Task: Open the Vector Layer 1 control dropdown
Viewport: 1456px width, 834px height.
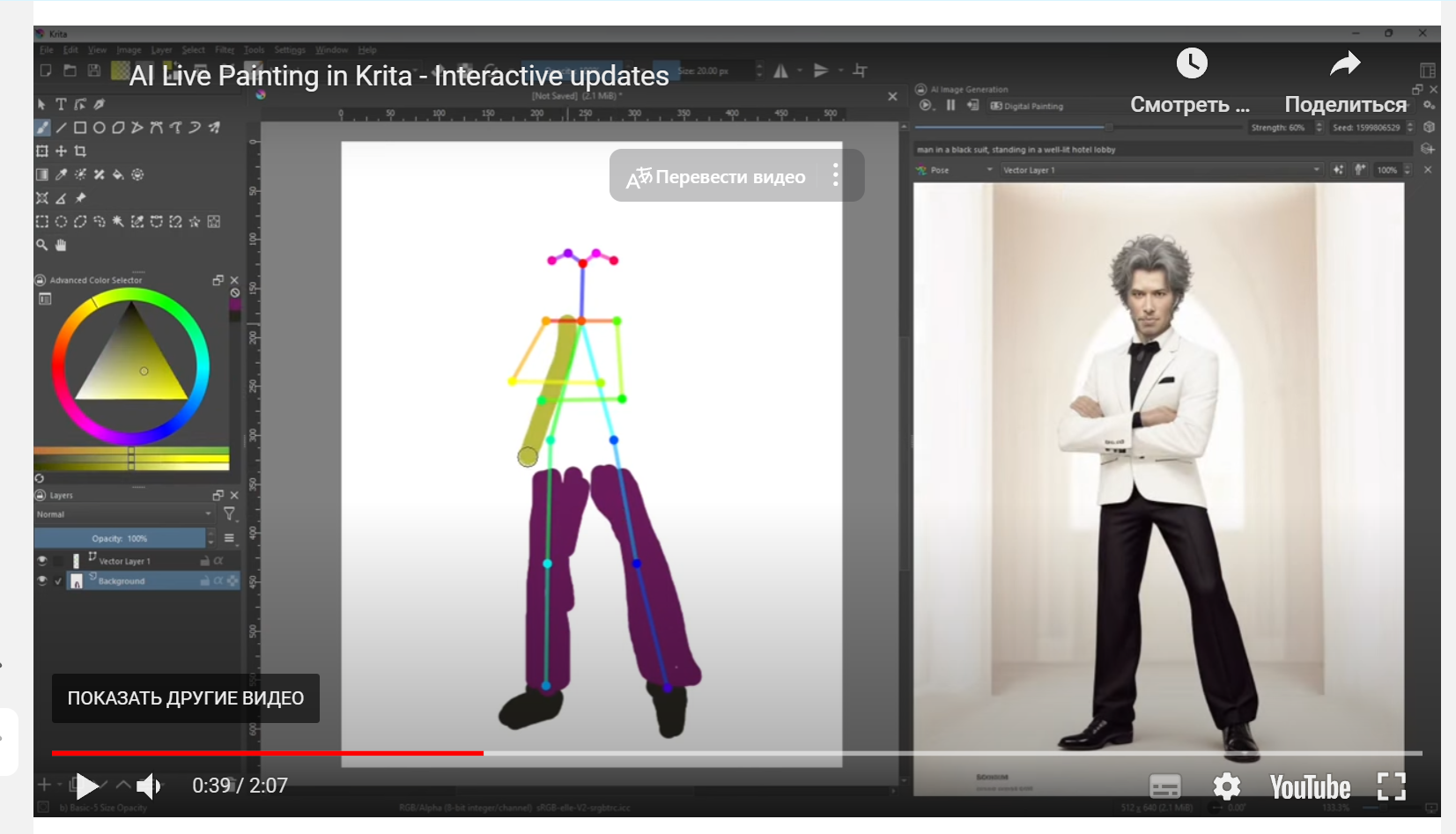Action: pos(1161,170)
